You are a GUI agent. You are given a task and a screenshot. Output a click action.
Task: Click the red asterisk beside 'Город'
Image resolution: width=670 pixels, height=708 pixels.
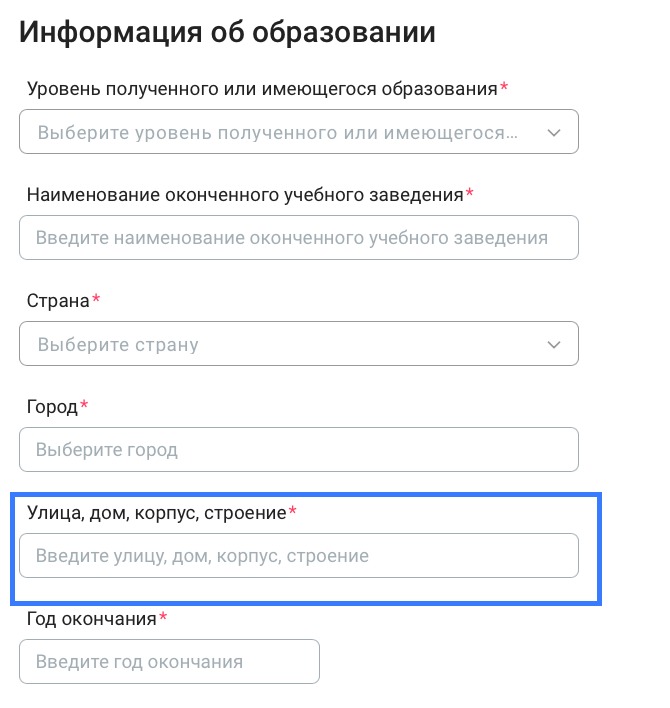[x=84, y=405]
